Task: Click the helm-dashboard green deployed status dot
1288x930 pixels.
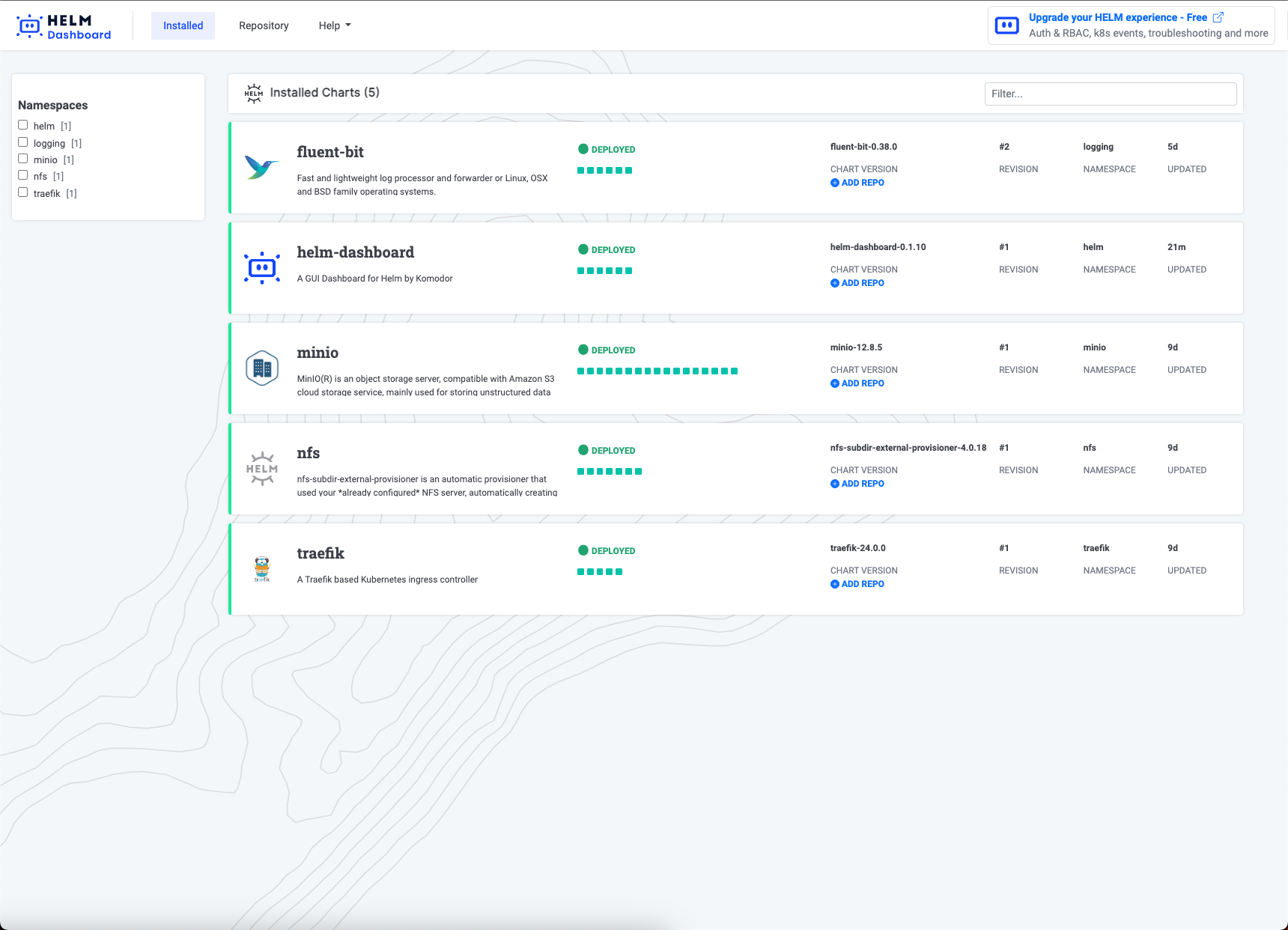Action: [583, 249]
